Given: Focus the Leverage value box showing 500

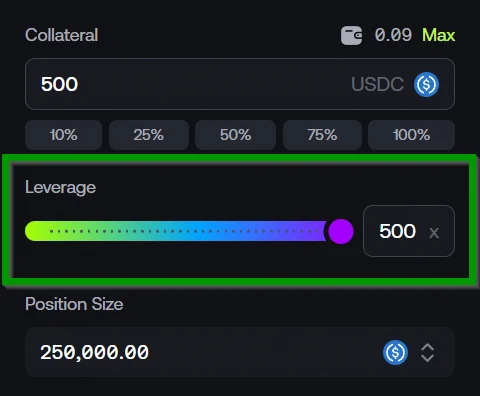Looking at the screenshot, I should (409, 231).
